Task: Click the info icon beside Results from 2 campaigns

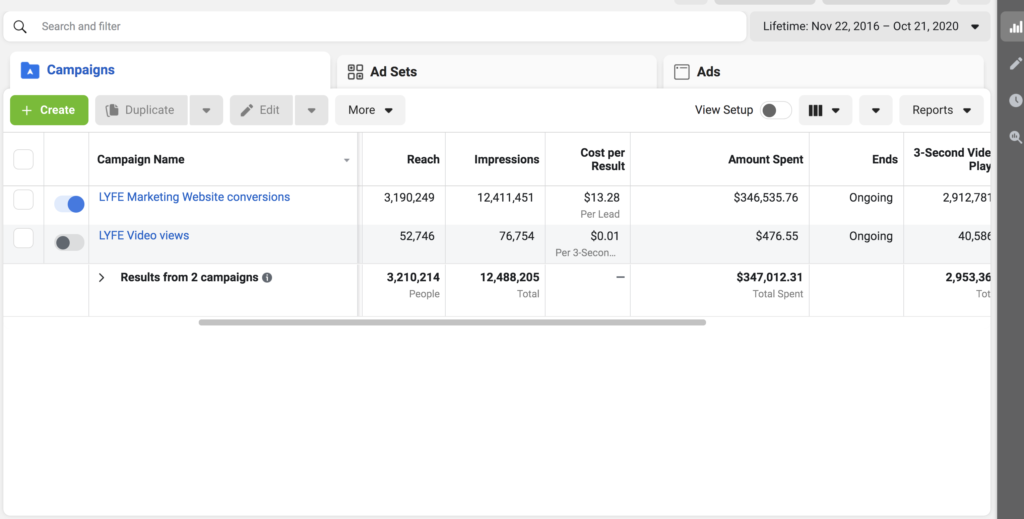Action: [267, 278]
